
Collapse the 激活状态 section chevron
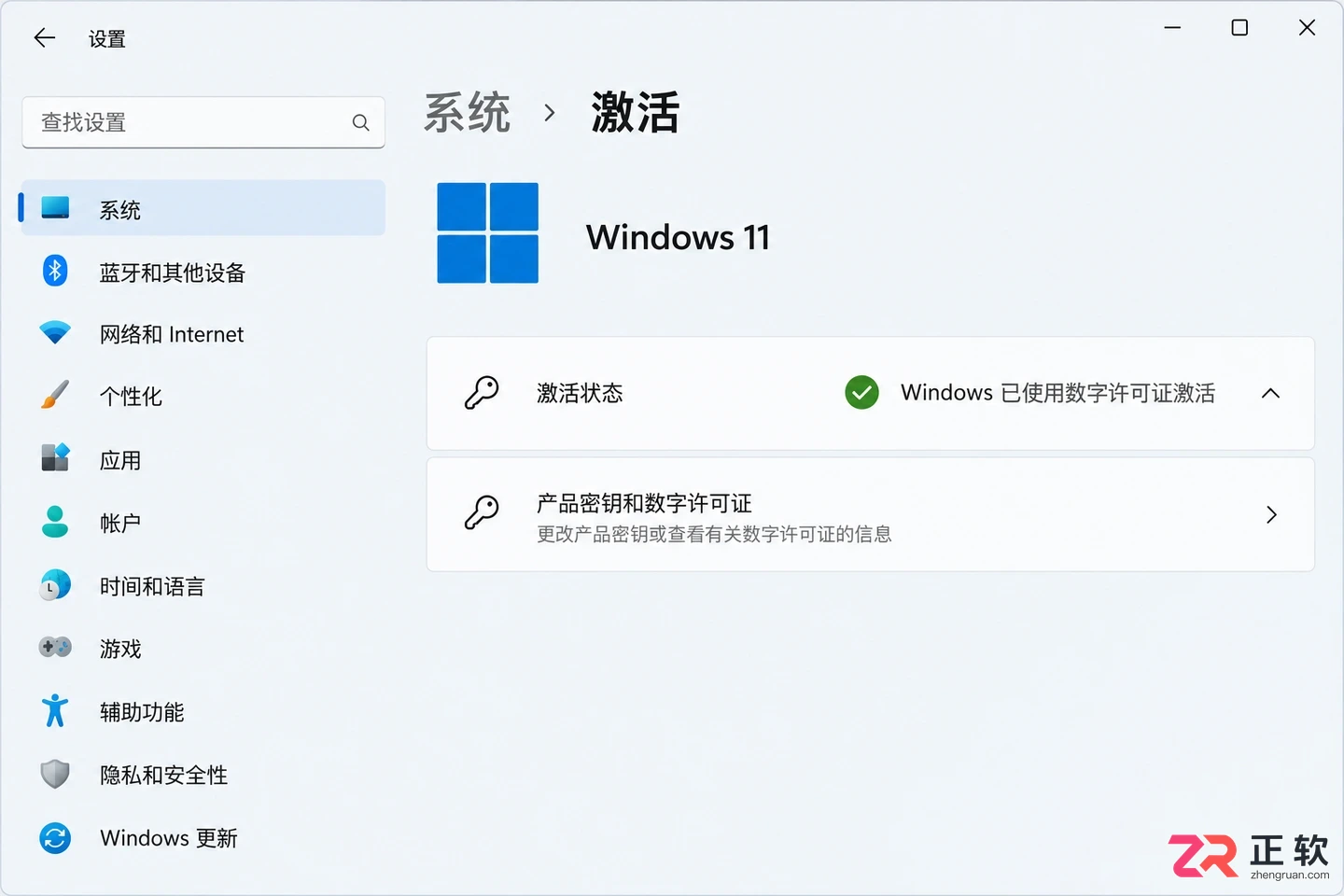(x=1270, y=393)
